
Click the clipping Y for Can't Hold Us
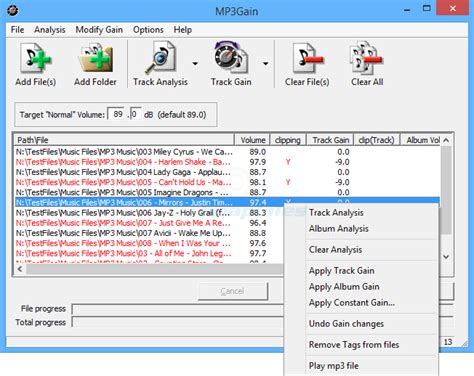pyautogui.click(x=288, y=182)
